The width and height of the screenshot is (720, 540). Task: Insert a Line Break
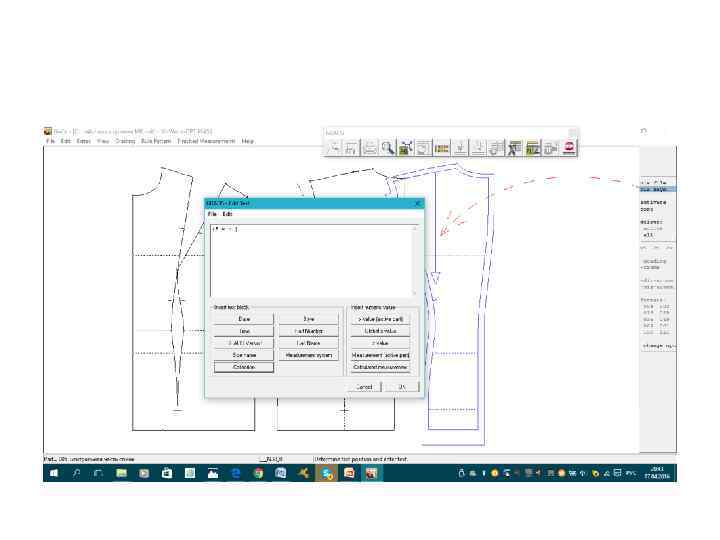click(309, 343)
